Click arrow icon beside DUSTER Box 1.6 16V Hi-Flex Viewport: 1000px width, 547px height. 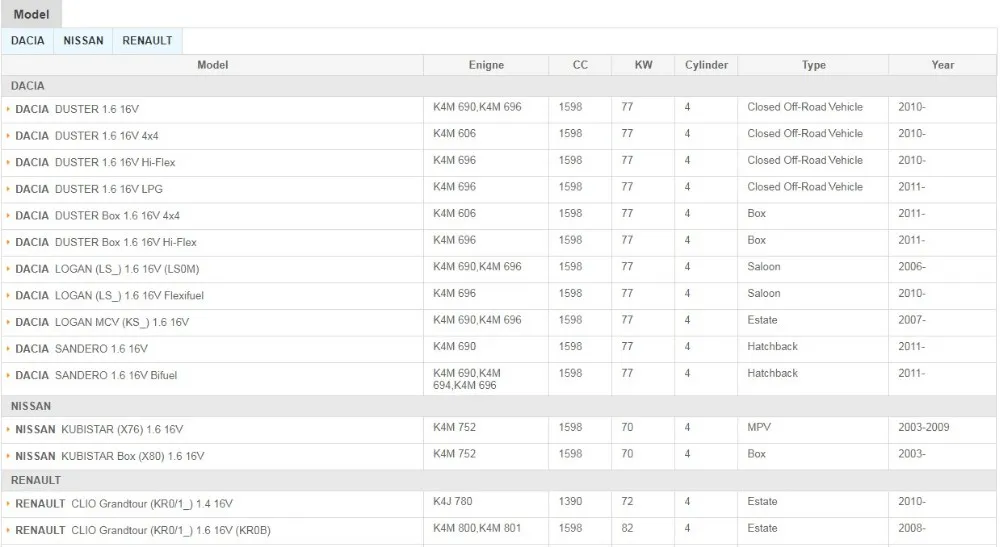(x=9, y=243)
